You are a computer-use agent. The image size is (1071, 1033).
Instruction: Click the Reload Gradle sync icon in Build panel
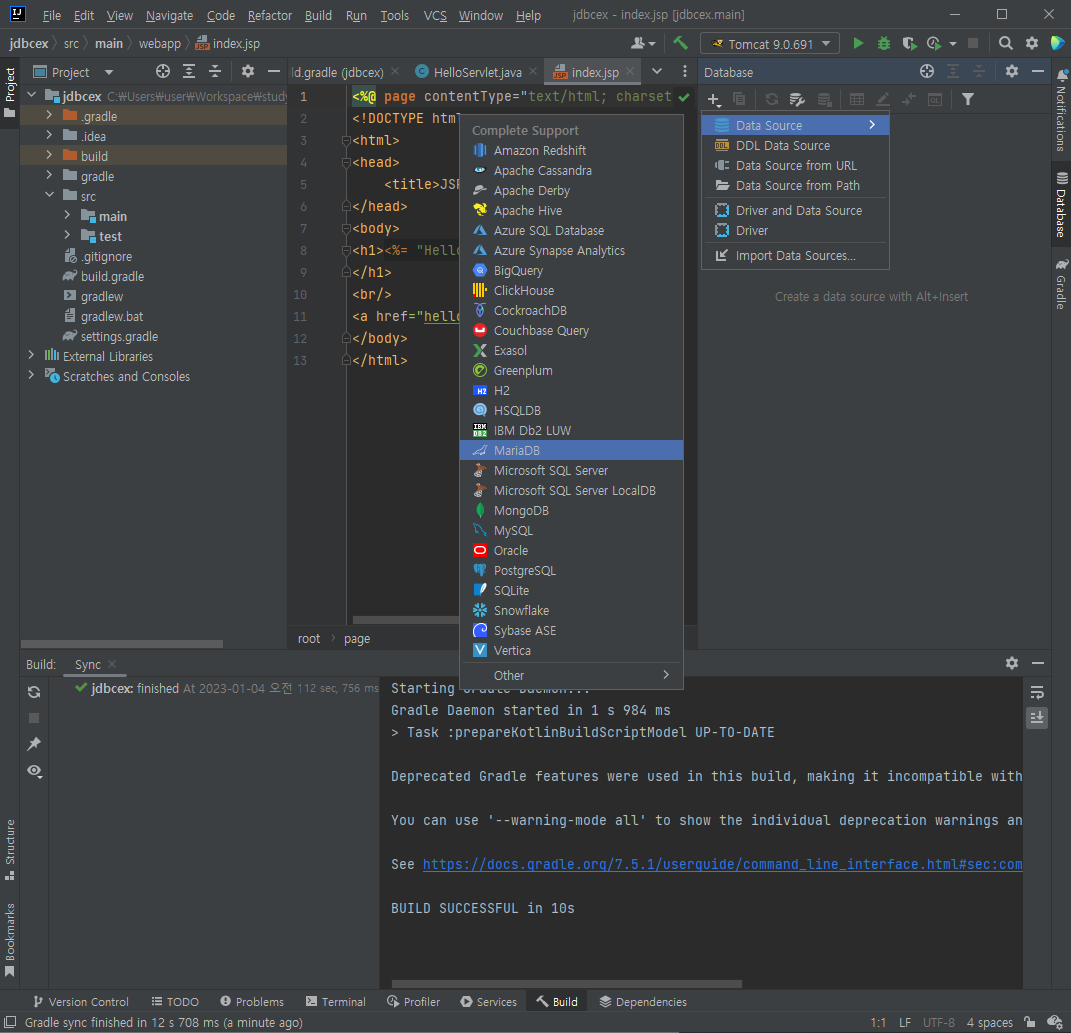click(34, 691)
